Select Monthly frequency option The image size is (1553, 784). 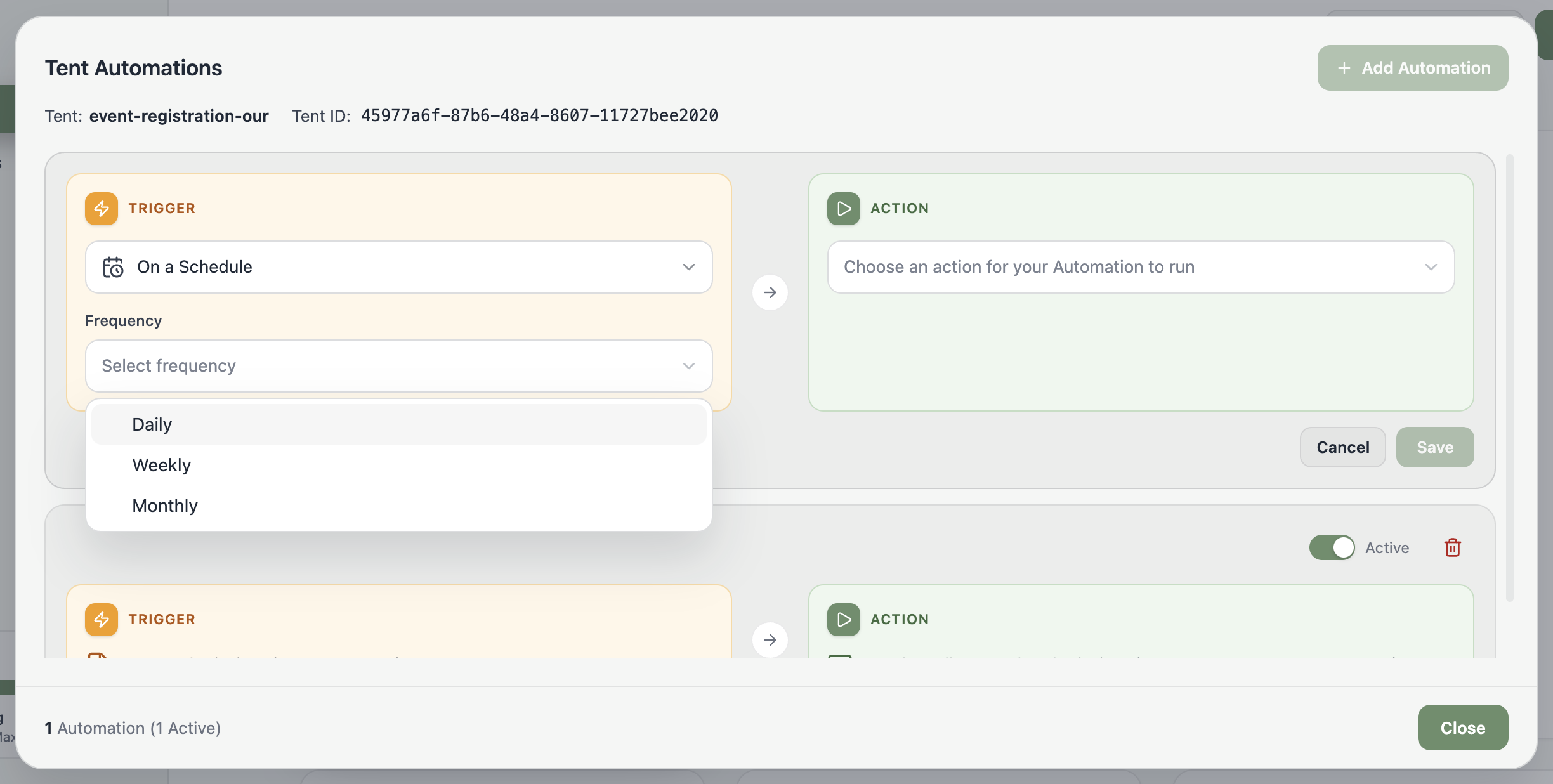coord(399,506)
